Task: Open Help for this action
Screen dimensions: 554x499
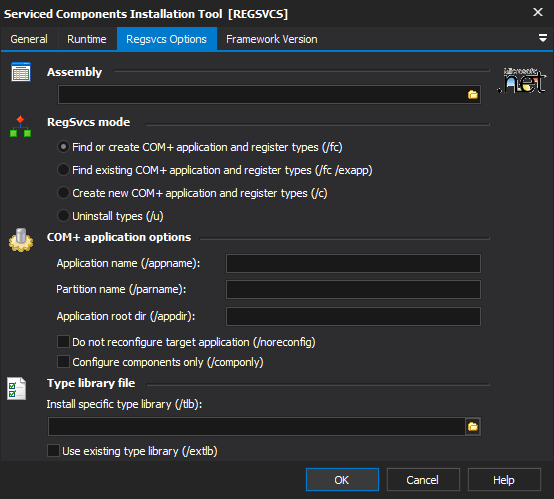Action: click(x=504, y=480)
